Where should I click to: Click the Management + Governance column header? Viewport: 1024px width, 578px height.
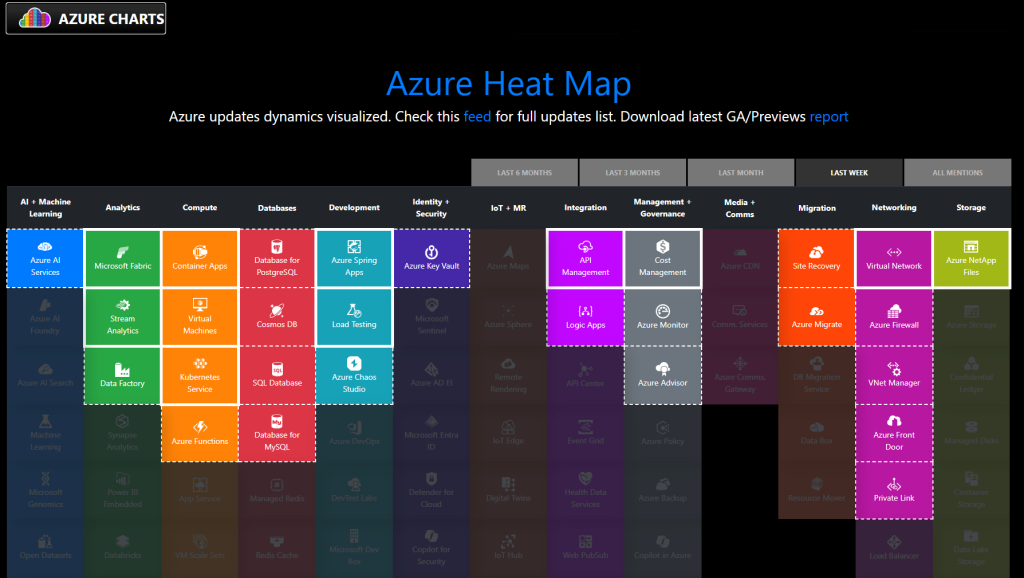663,208
